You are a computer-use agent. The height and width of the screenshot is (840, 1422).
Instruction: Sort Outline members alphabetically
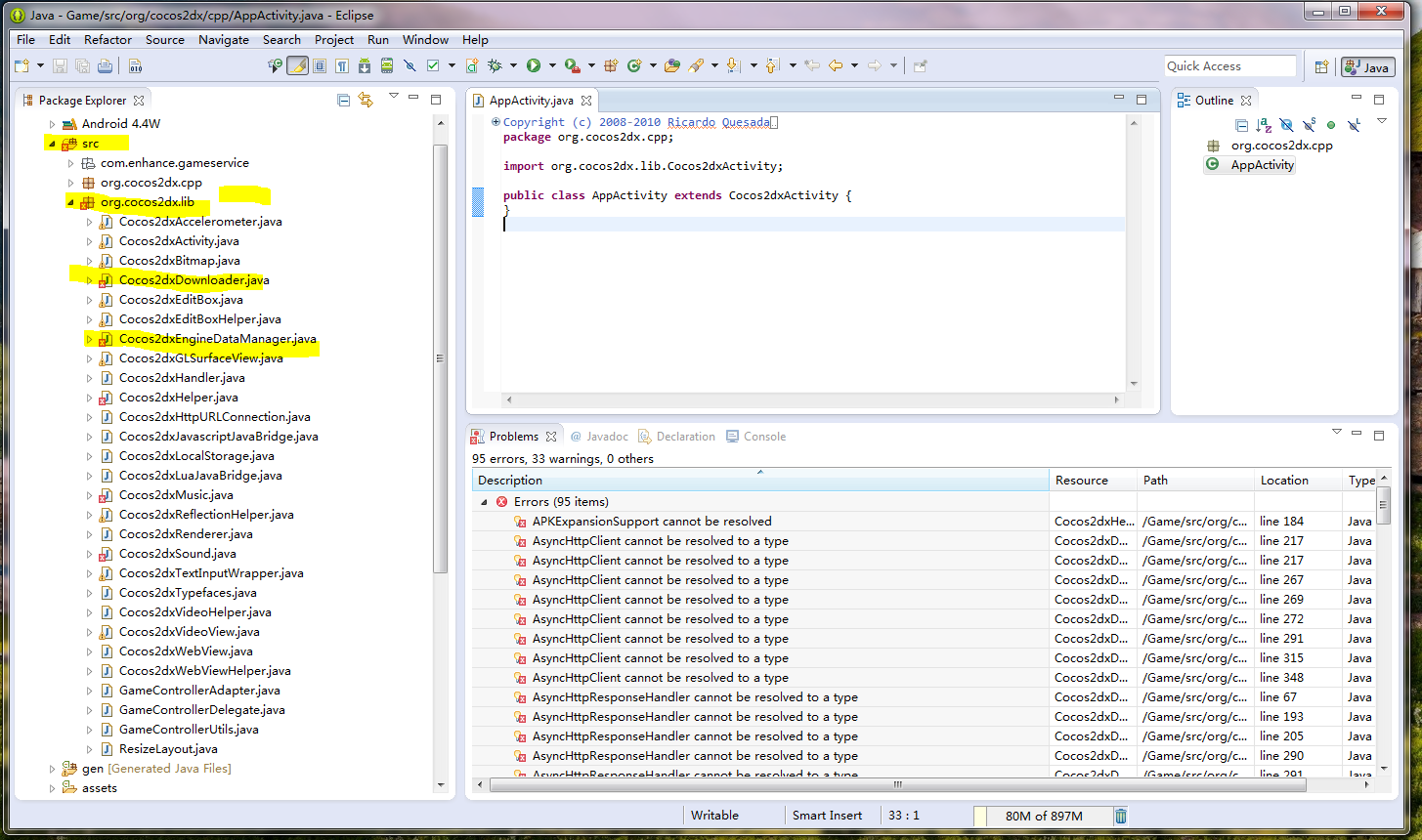pos(1264,125)
